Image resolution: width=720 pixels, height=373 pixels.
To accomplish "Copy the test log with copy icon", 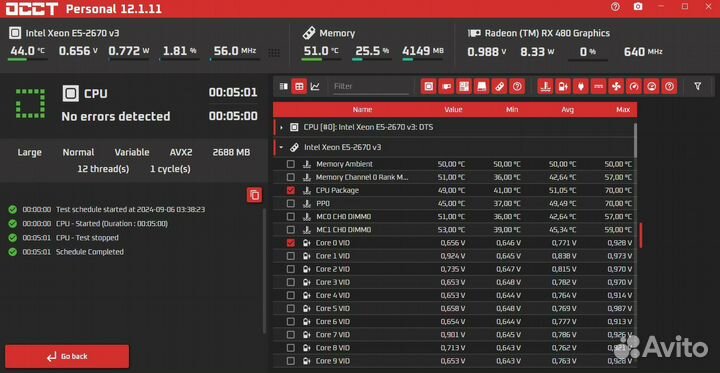I will tap(254, 195).
